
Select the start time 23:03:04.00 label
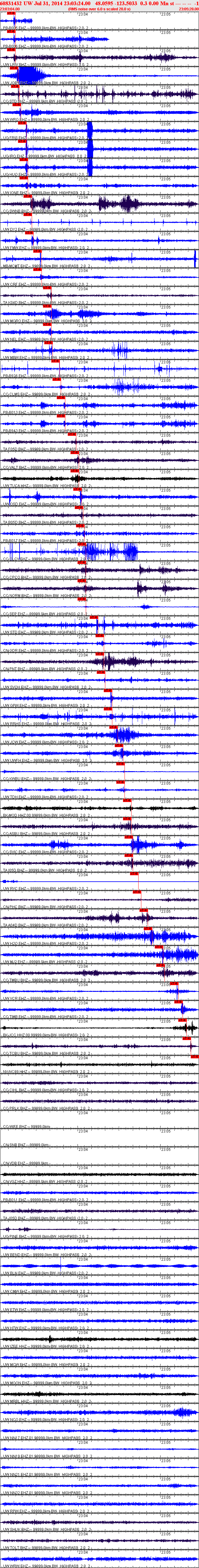click(x=10, y=9)
